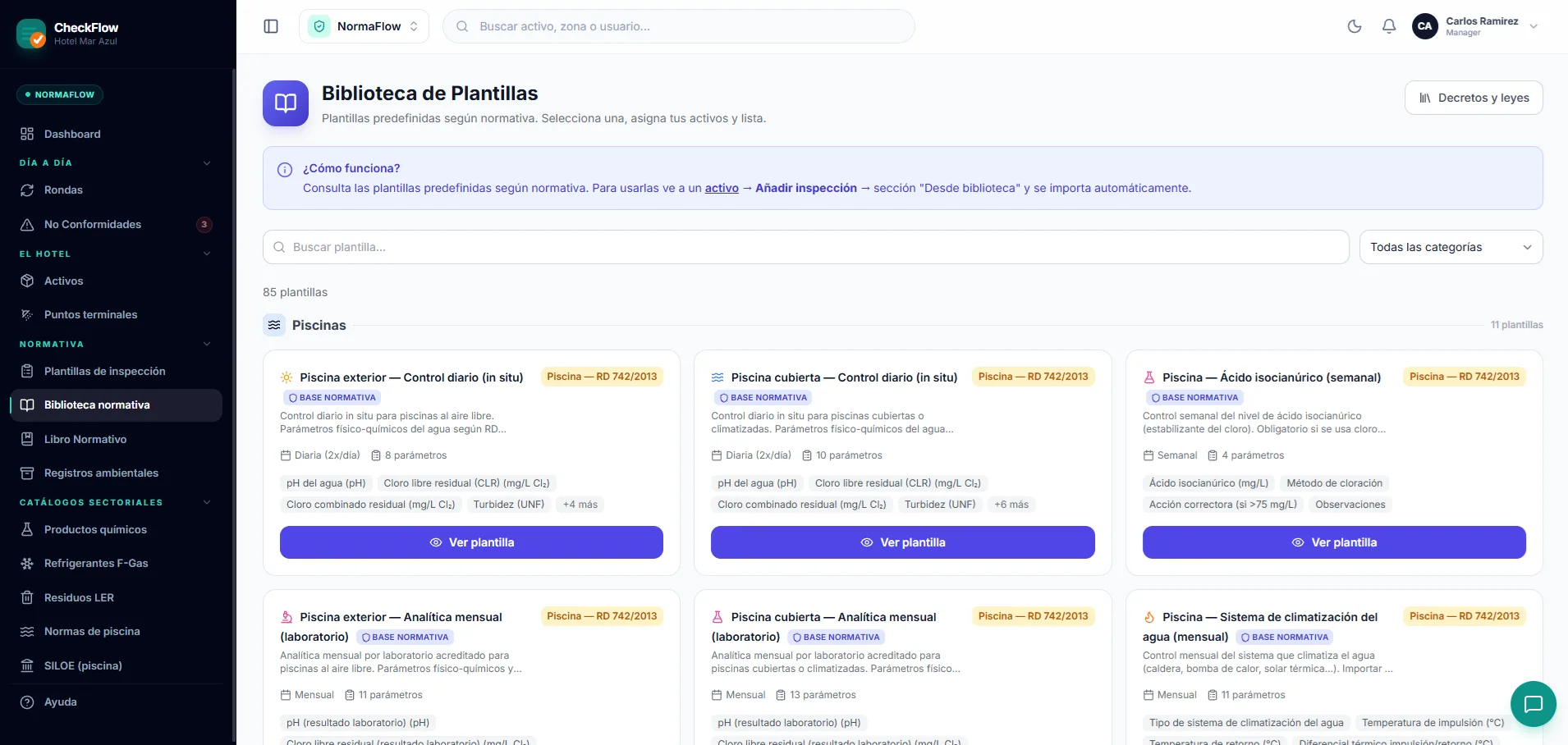Switch to dark mode moon icon
The height and width of the screenshot is (745, 1568).
1355,26
